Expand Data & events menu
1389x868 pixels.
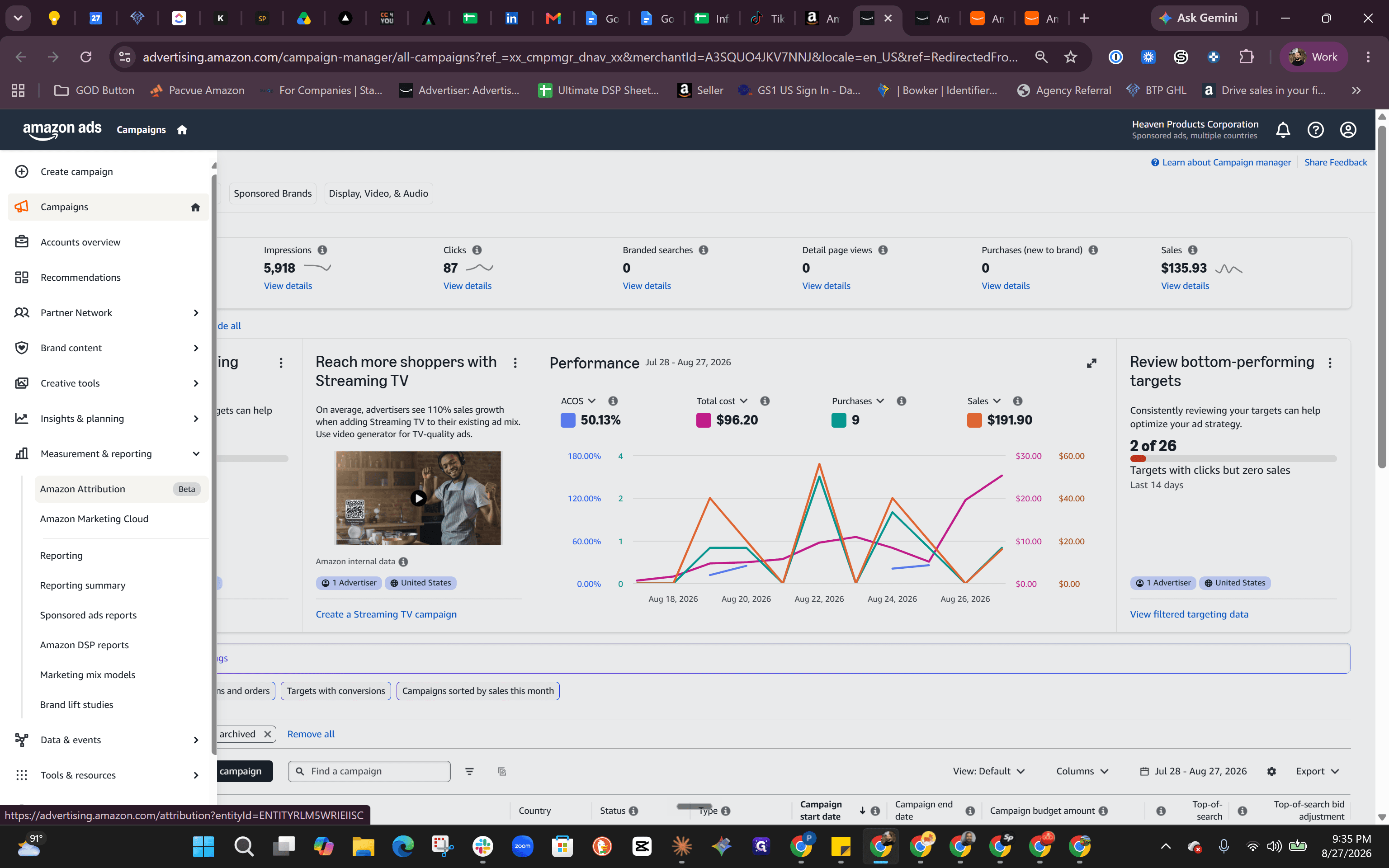196,740
